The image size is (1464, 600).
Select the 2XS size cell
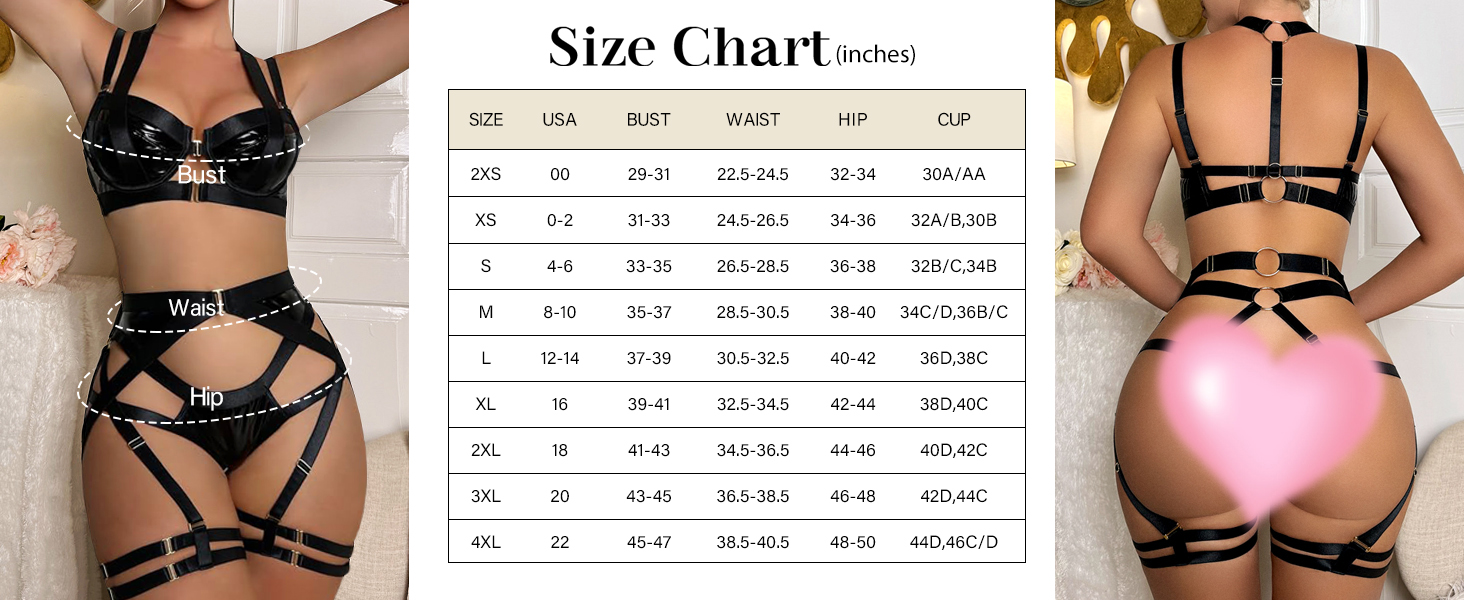(486, 174)
